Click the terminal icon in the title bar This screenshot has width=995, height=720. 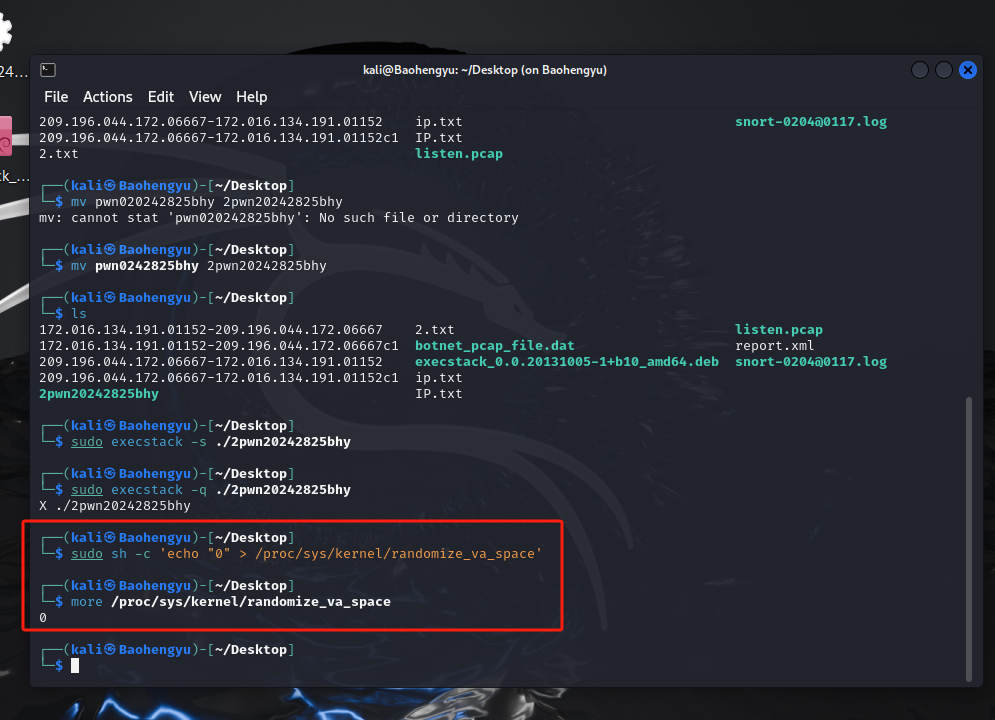(x=48, y=70)
